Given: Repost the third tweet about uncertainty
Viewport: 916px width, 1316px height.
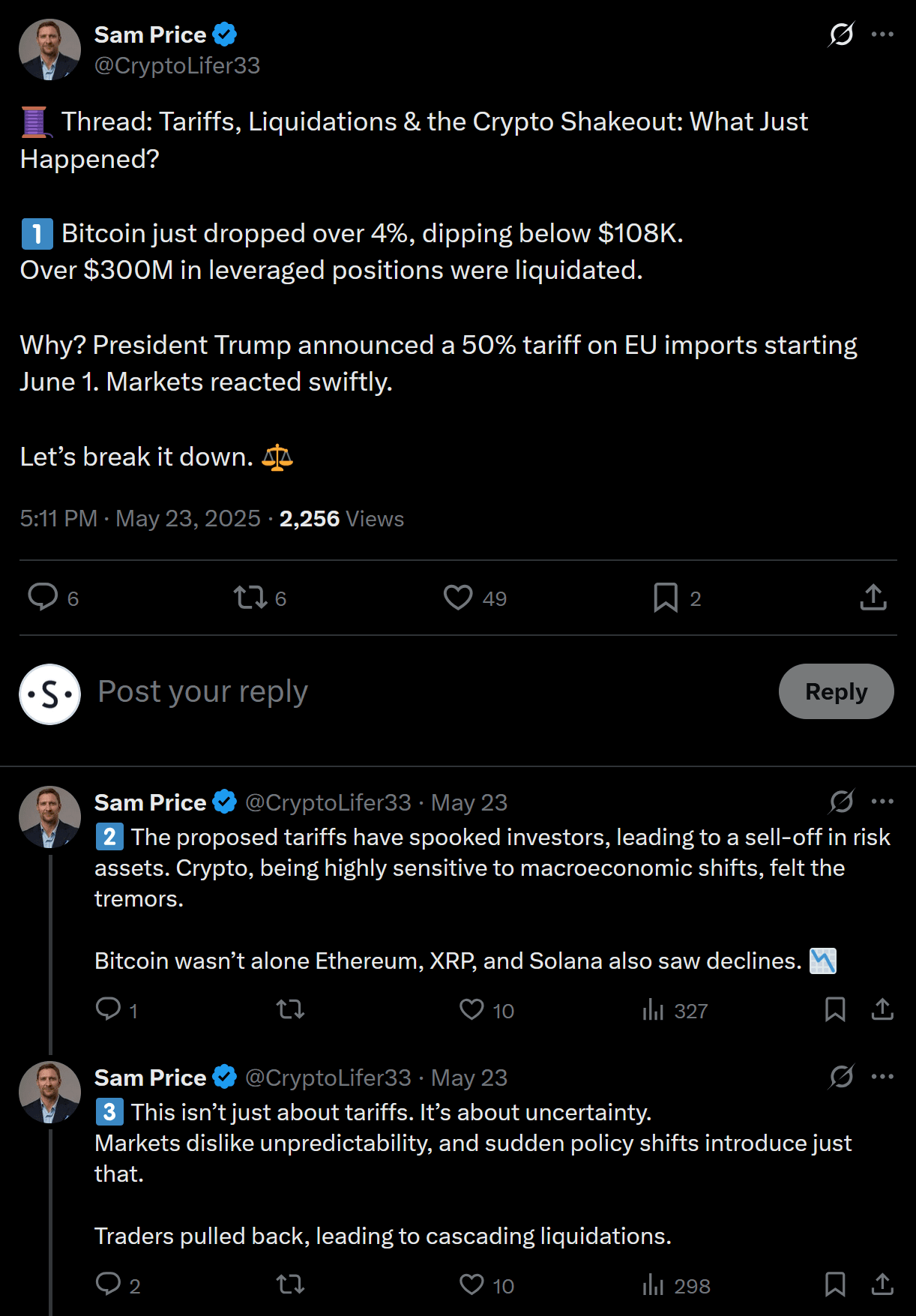Looking at the screenshot, I should tap(290, 1285).
